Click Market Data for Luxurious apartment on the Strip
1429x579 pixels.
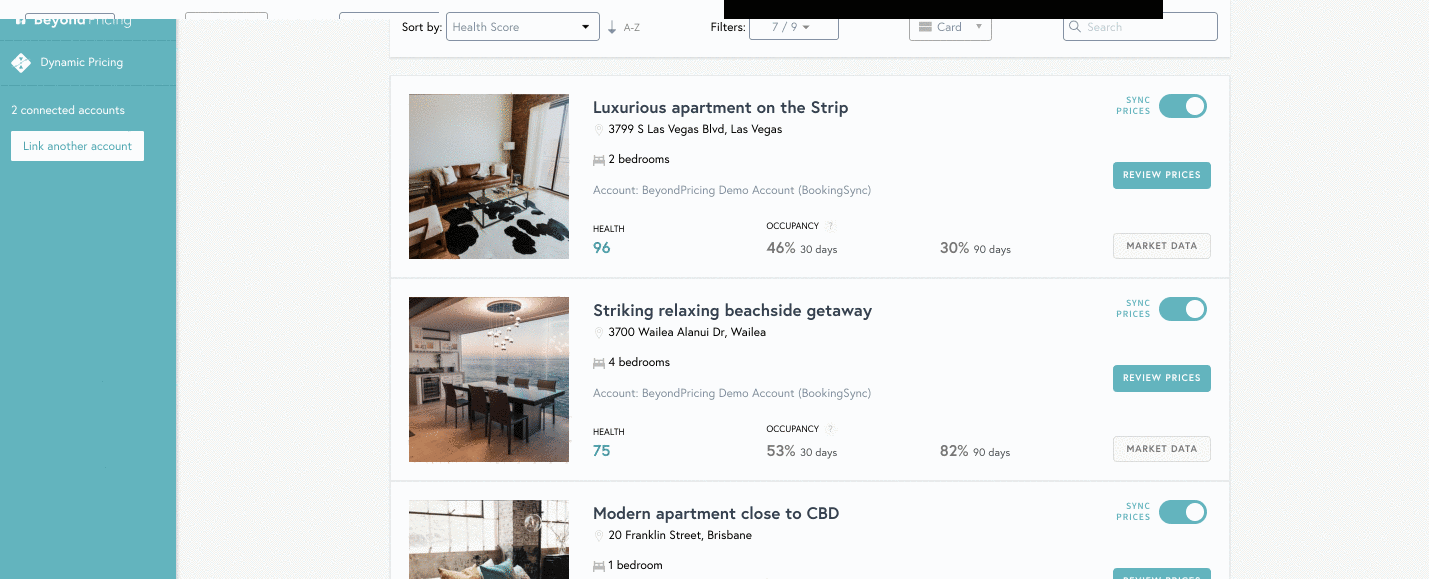tap(1162, 246)
